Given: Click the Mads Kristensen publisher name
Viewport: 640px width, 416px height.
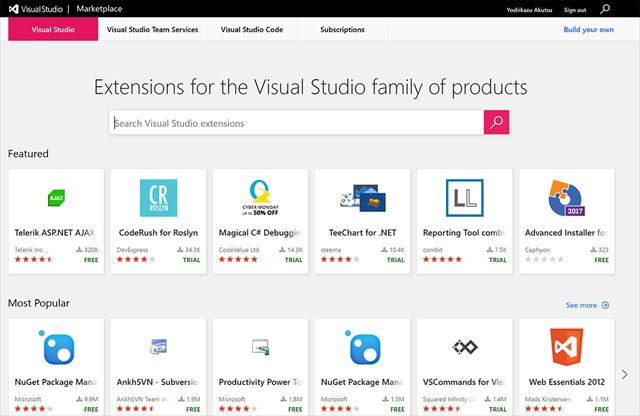Looking at the screenshot, I should point(548,399).
